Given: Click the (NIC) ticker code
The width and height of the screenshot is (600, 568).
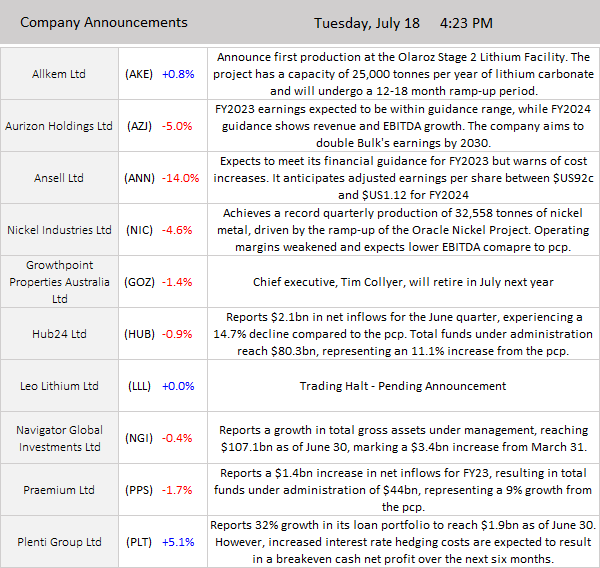Looking at the screenshot, I should [x=139, y=230].
